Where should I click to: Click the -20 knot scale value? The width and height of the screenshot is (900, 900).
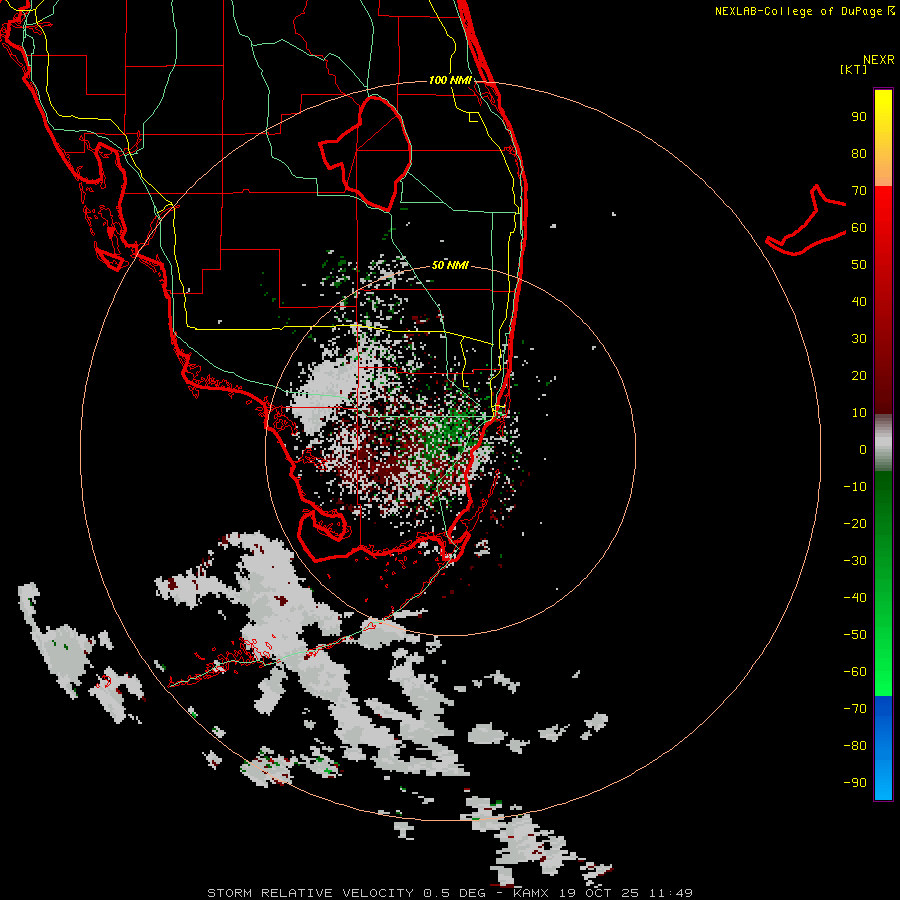pos(855,524)
